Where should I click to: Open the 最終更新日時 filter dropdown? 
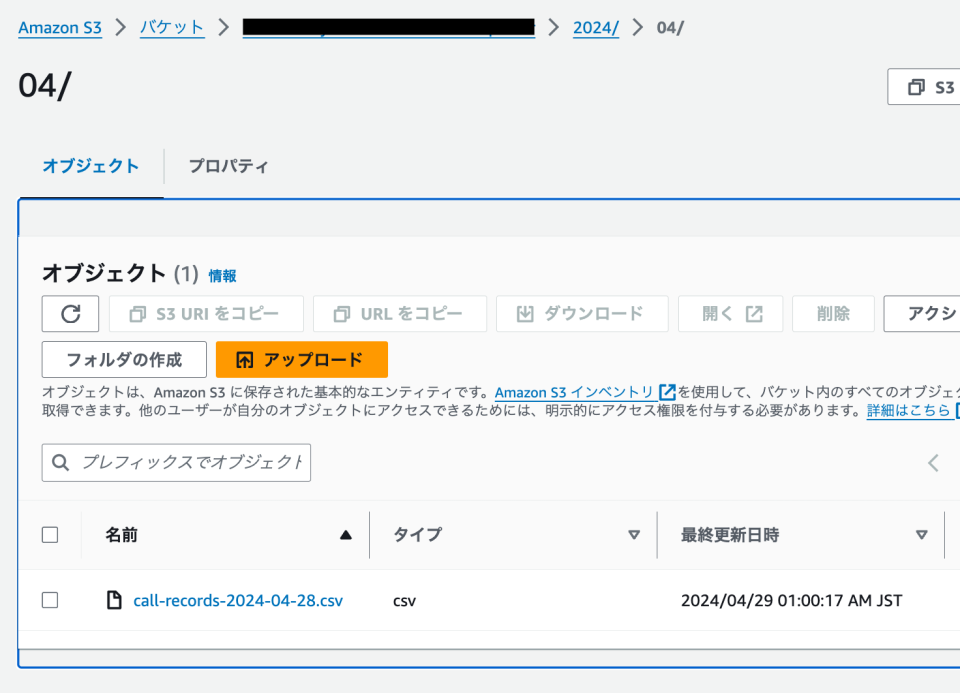tap(921, 535)
